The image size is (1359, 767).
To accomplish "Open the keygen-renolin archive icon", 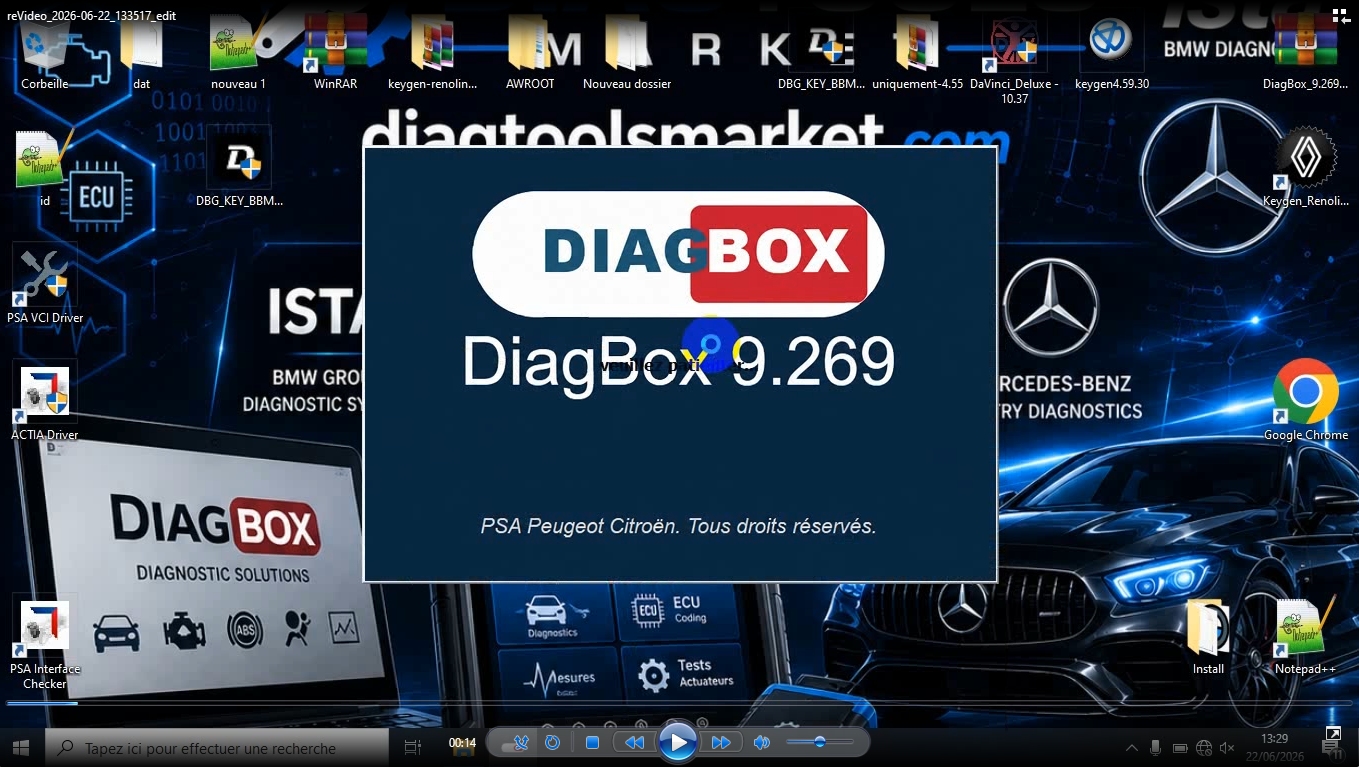I will click(432, 50).
